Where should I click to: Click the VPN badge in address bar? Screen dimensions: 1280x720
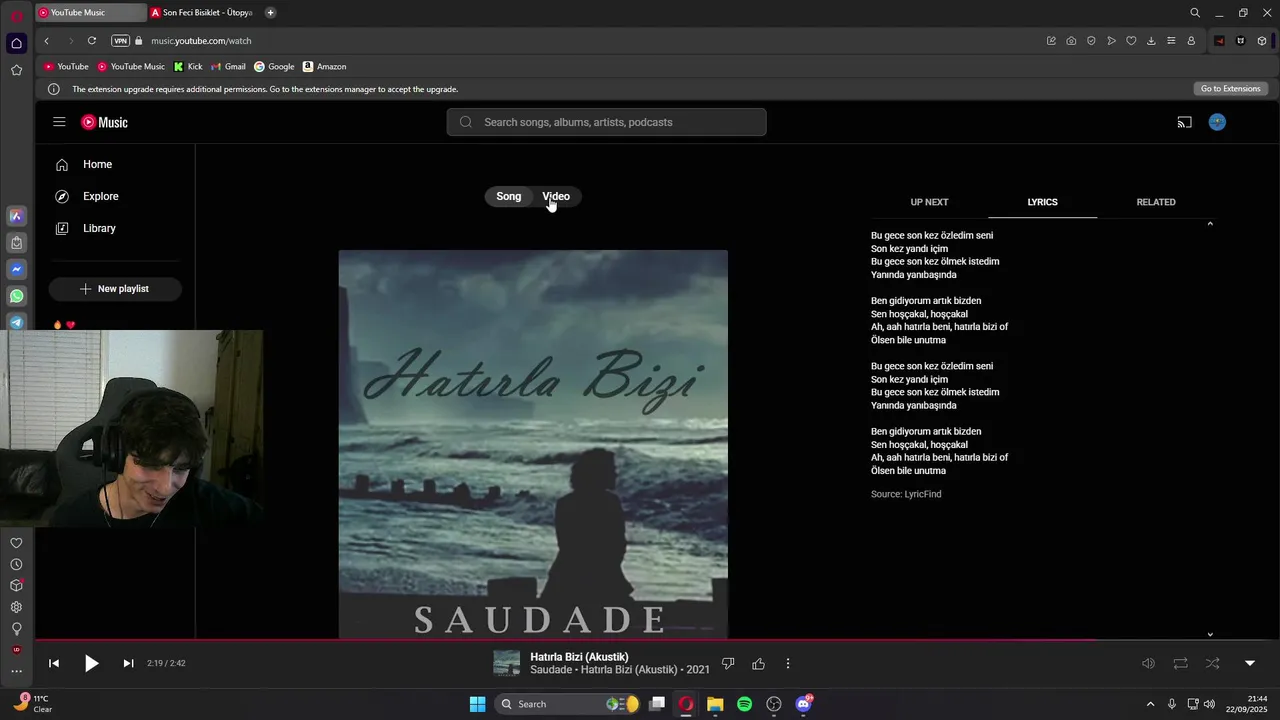121,41
